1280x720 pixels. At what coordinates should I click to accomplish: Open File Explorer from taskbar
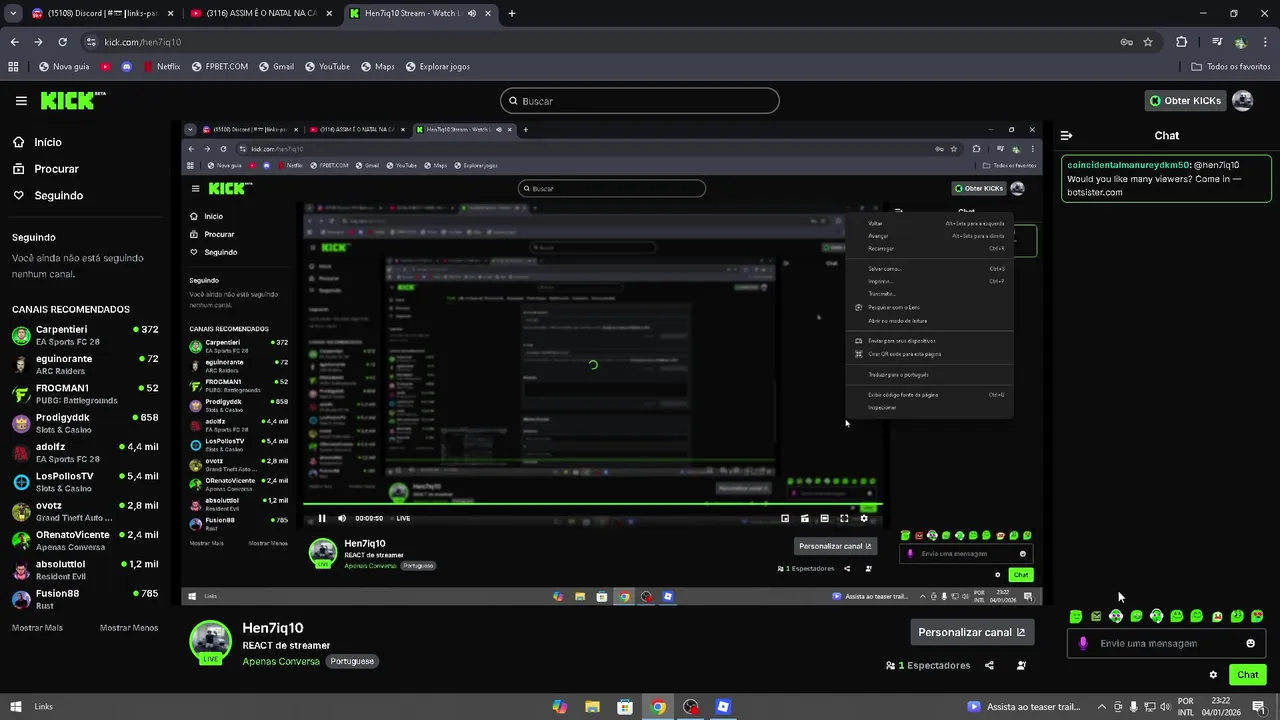click(x=592, y=707)
